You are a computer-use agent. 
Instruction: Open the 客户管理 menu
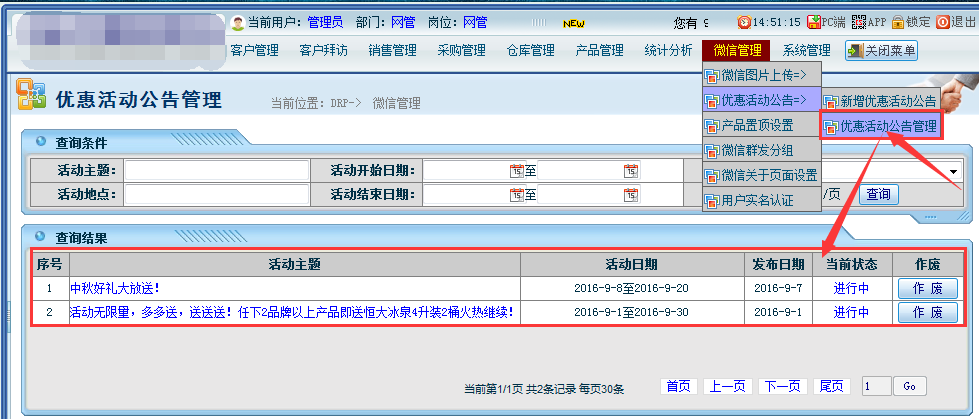[x=254, y=50]
